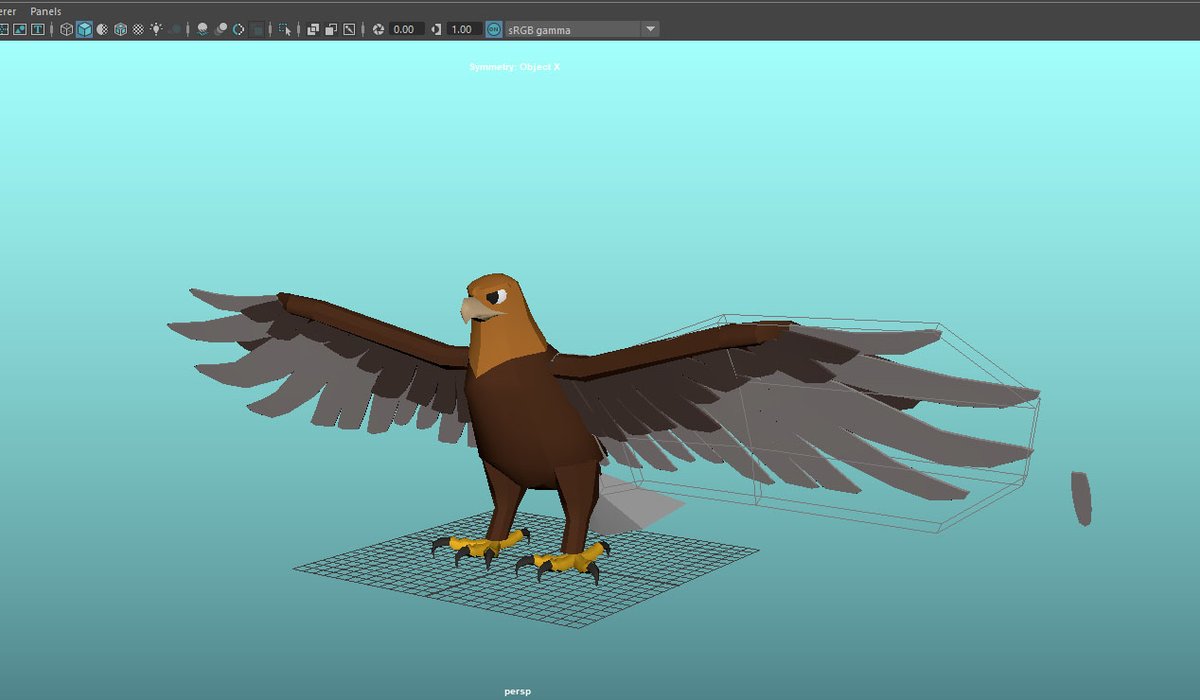Toggle Use All Lights bulb icon
This screenshot has height=700, width=1200.
156,29
